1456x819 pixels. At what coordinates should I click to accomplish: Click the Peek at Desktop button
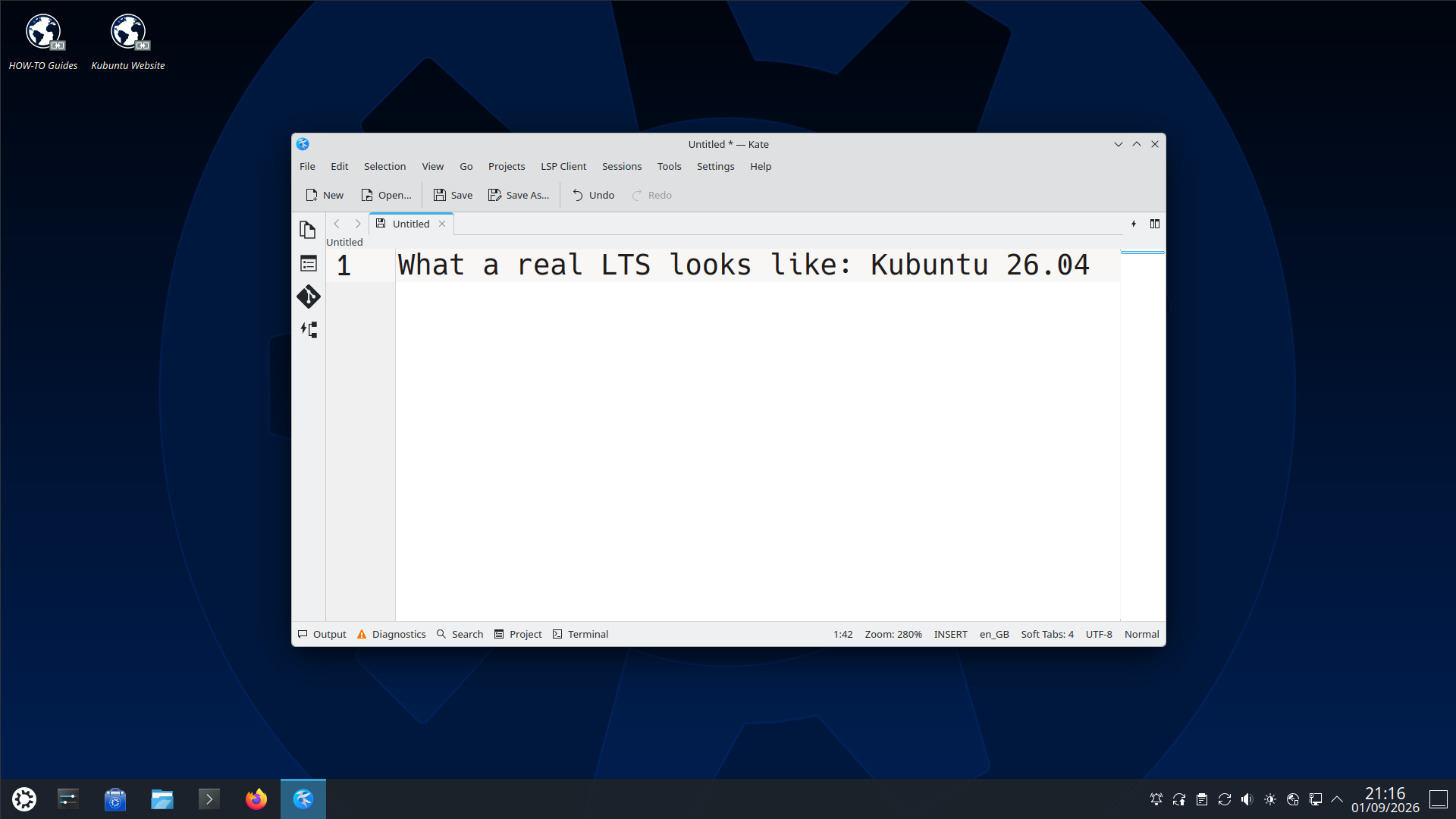[x=1439, y=799]
